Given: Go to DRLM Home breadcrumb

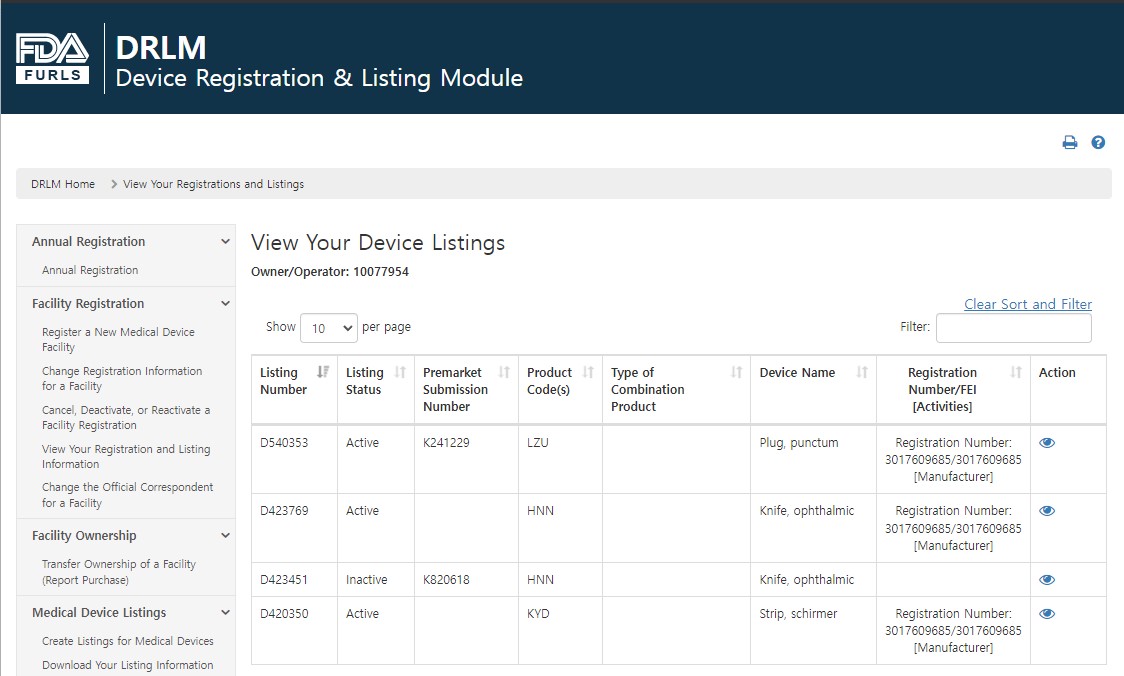Looking at the screenshot, I should click(x=63, y=184).
